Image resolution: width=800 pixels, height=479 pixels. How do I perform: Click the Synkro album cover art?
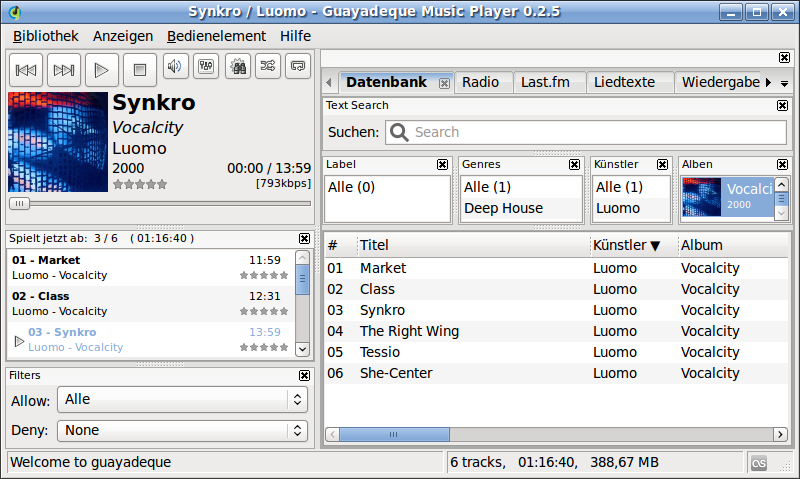coord(58,142)
